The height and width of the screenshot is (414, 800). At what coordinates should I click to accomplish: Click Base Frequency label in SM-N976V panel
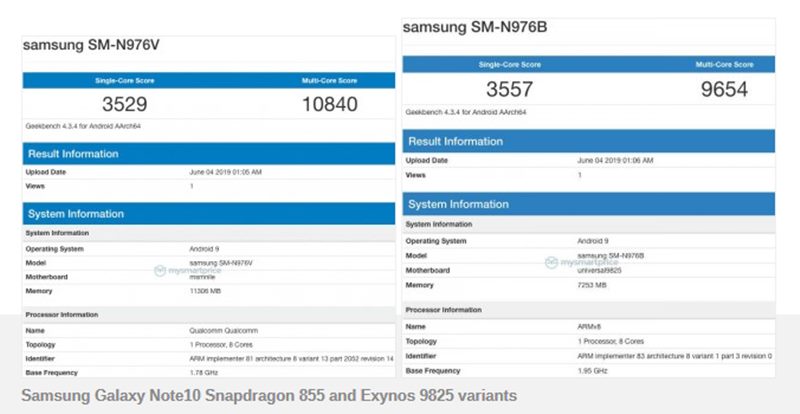[52, 373]
